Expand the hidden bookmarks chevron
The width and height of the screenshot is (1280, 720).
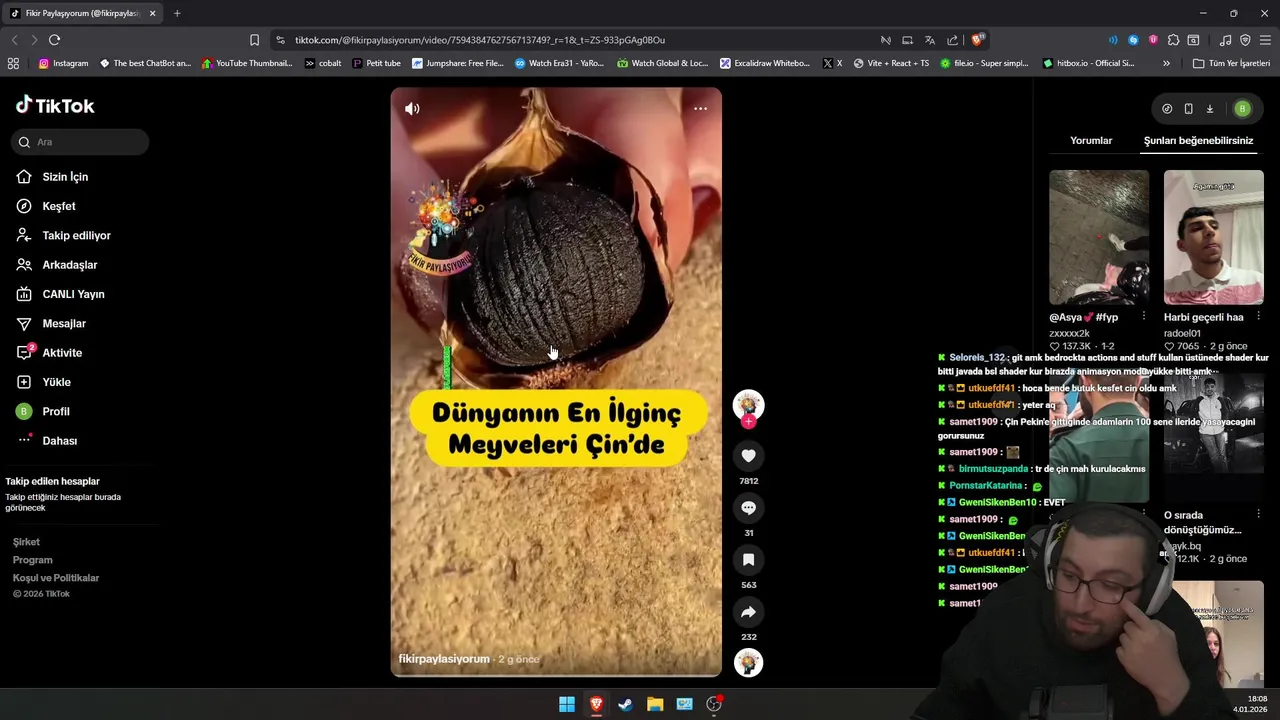[x=1166, y=63]
